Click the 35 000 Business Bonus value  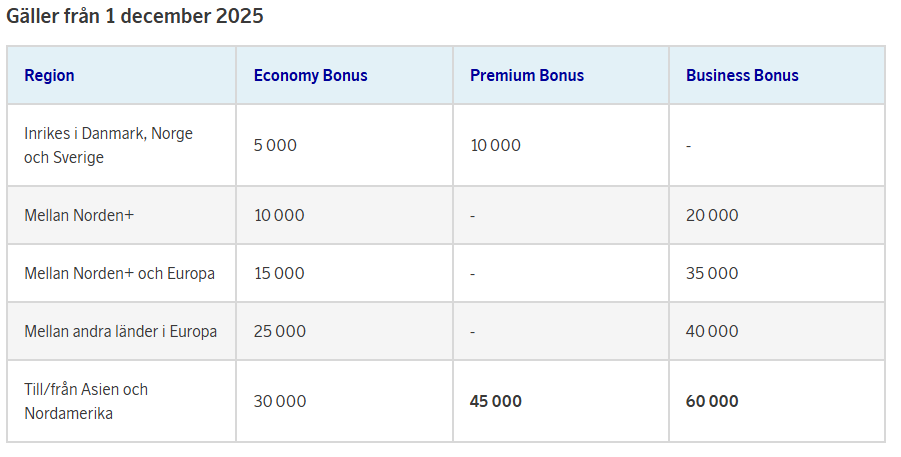(x=712, y=273)
